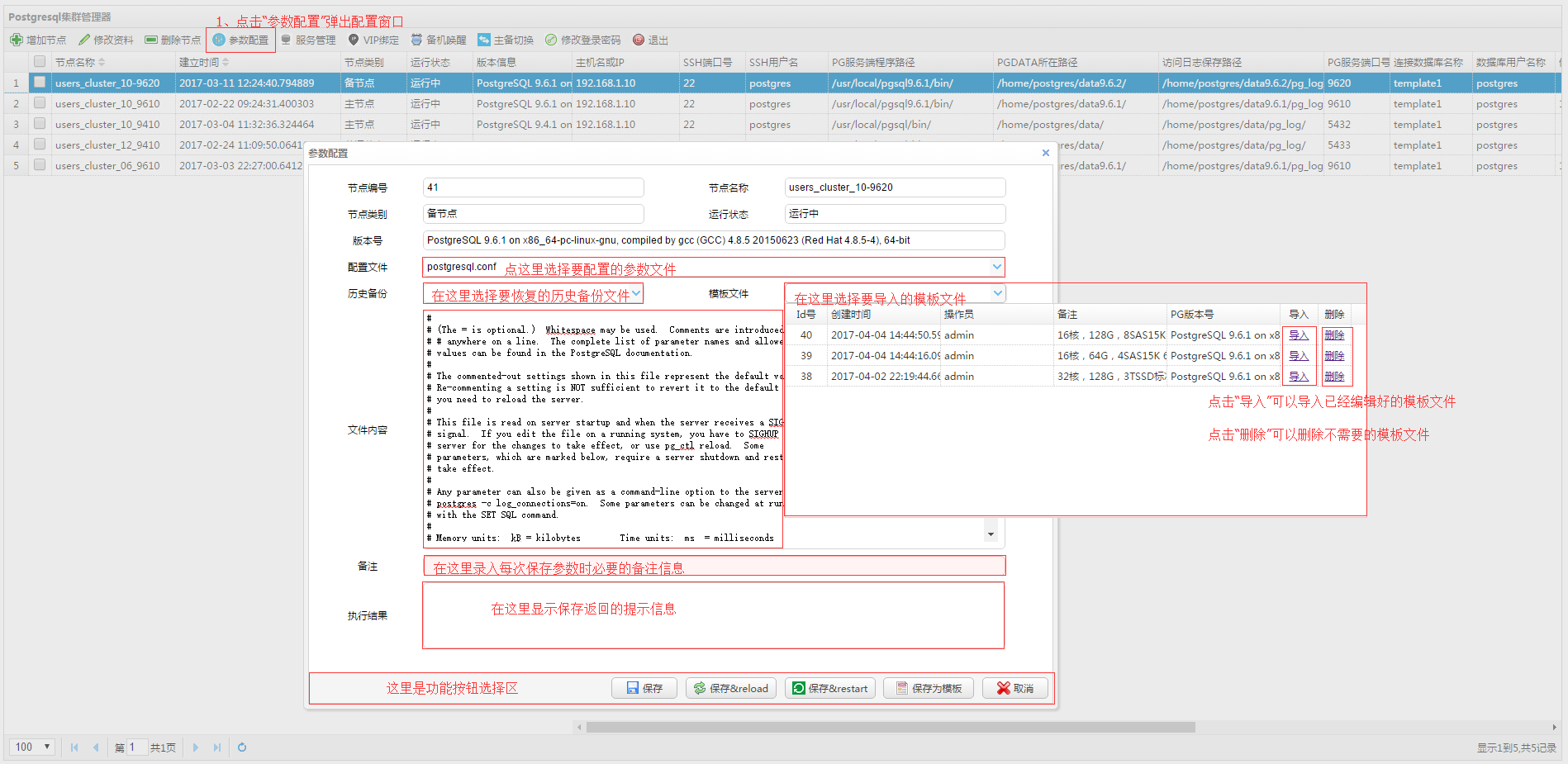Click the 修改资料 pencil toolbar icon
1568x764 pixels.
(84, 40)
